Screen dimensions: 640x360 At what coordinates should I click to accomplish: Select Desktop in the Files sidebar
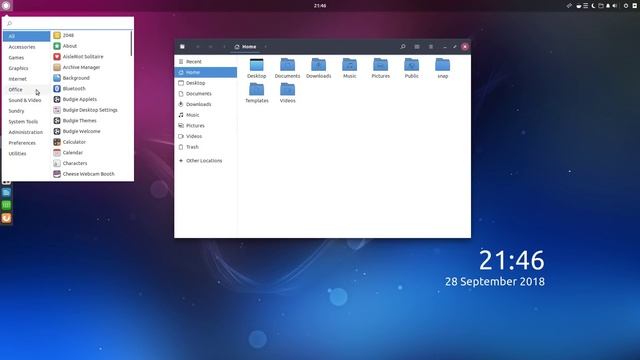coord(206,83)
